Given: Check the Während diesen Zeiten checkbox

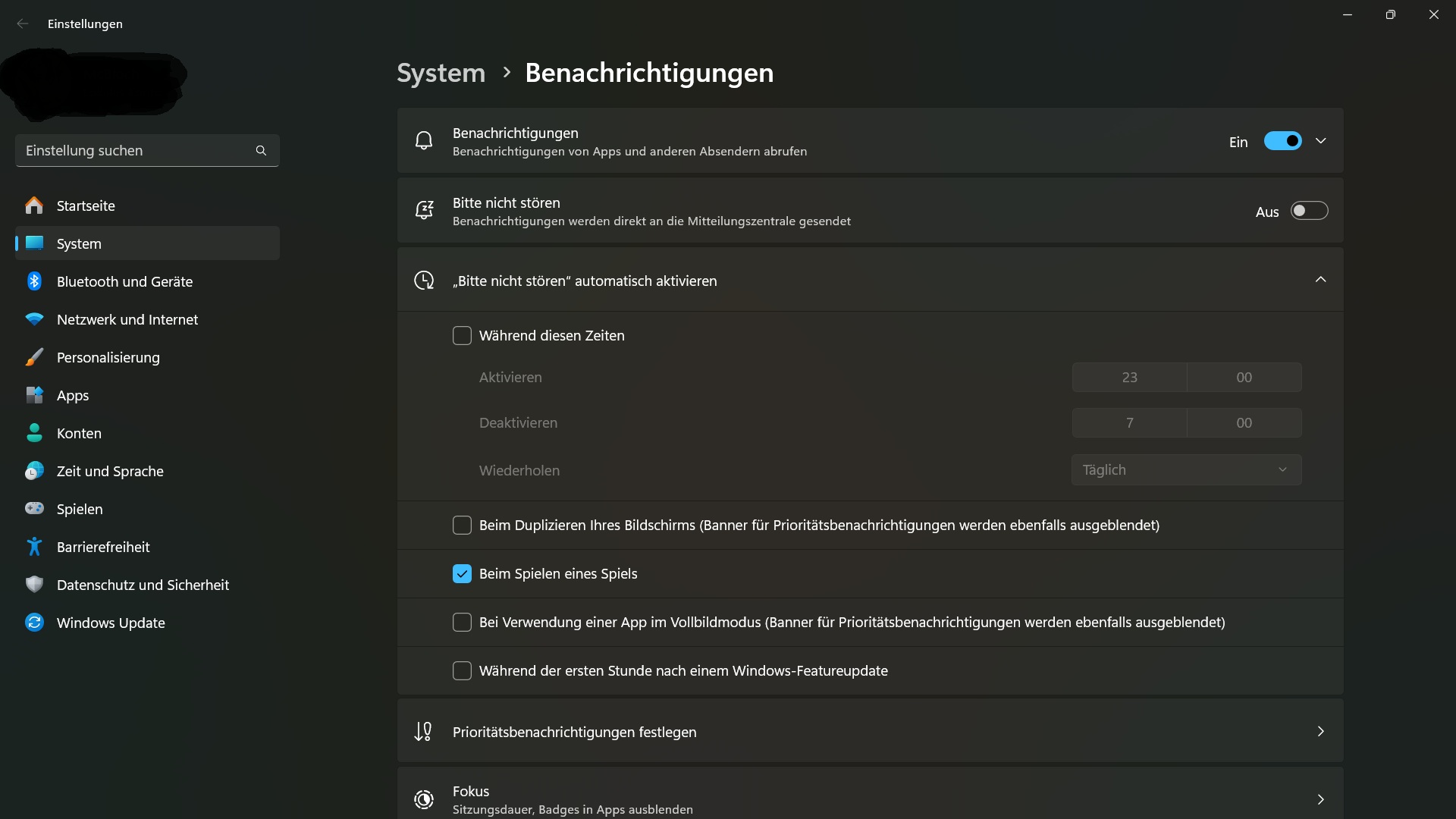Looking at the screenshot, I should click(462, 335).
